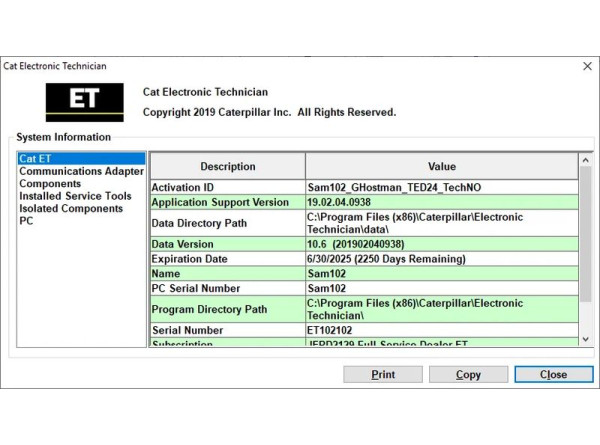The height and width of the screenshot is (445, 600).
Task: Click the Cat ET logo image
Action: point(84,101)
